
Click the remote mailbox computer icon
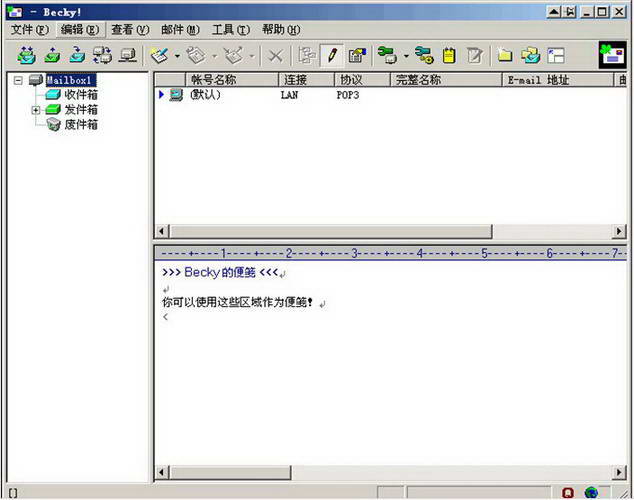[x=128, y=55]
